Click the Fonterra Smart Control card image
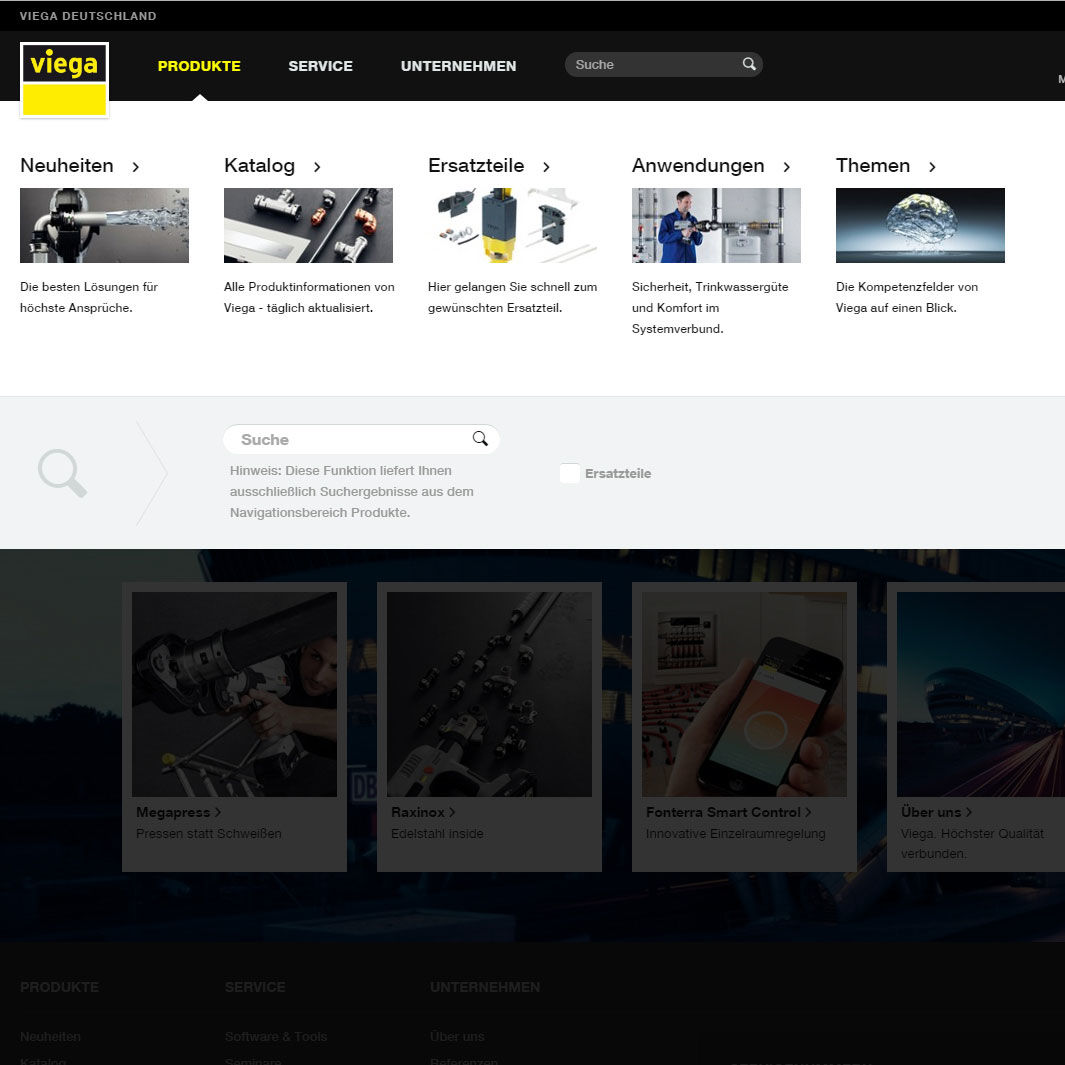 tap(744, 694)
